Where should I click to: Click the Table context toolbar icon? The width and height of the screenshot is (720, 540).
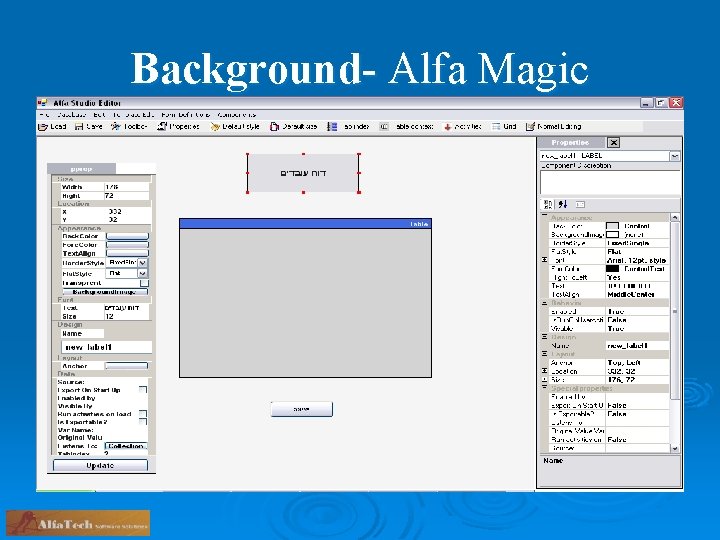click(x=384, y=127)
